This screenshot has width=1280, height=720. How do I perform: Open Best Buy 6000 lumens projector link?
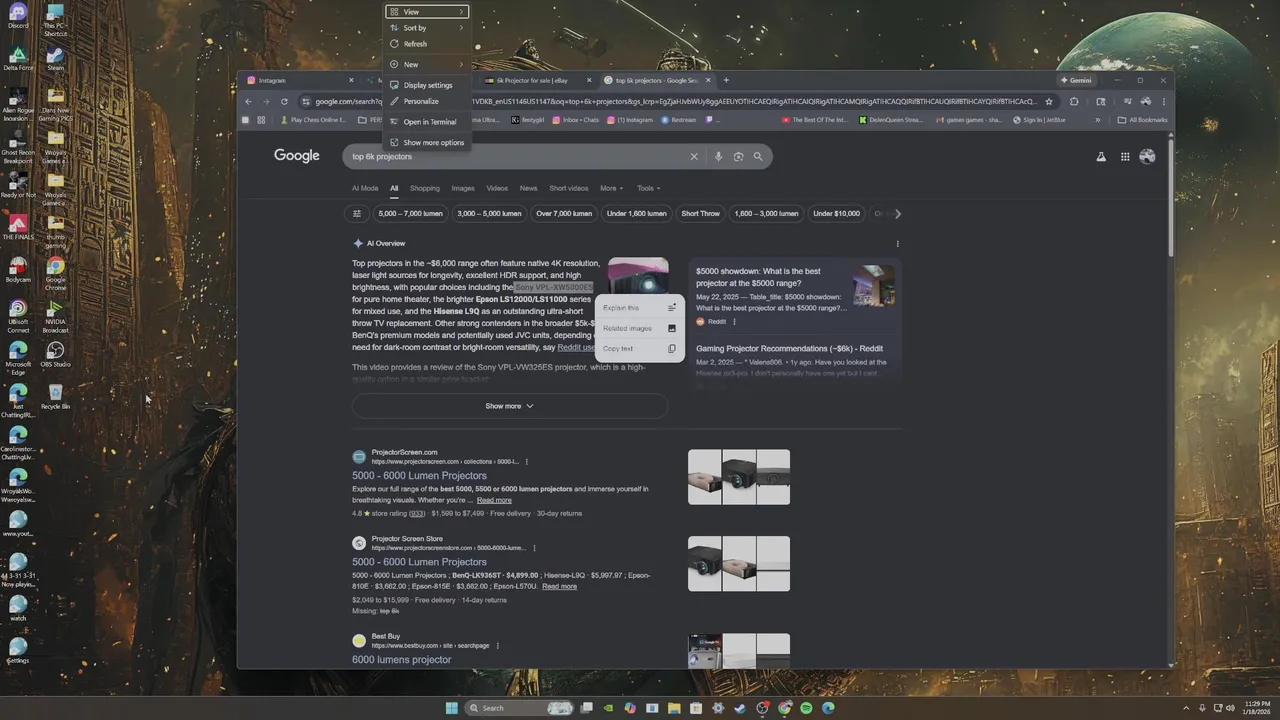pos(401,660)
